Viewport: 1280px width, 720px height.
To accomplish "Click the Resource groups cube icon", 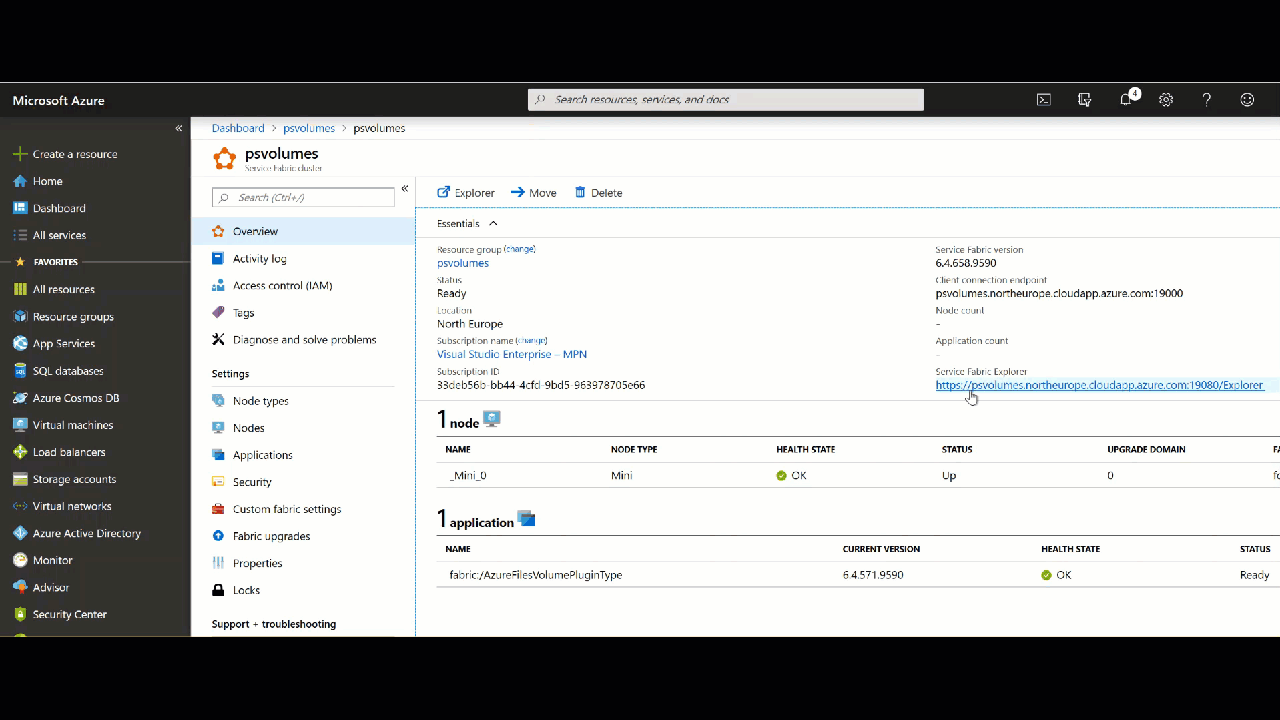I will 20,316.
